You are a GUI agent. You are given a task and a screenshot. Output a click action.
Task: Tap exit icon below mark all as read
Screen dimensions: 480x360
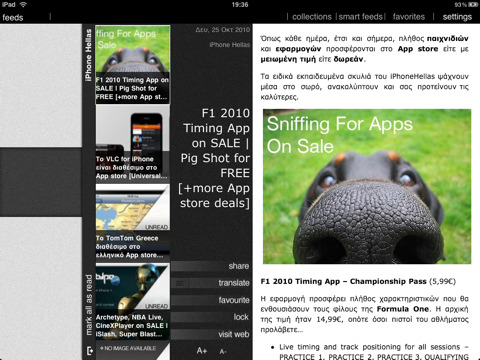point(89,351)
